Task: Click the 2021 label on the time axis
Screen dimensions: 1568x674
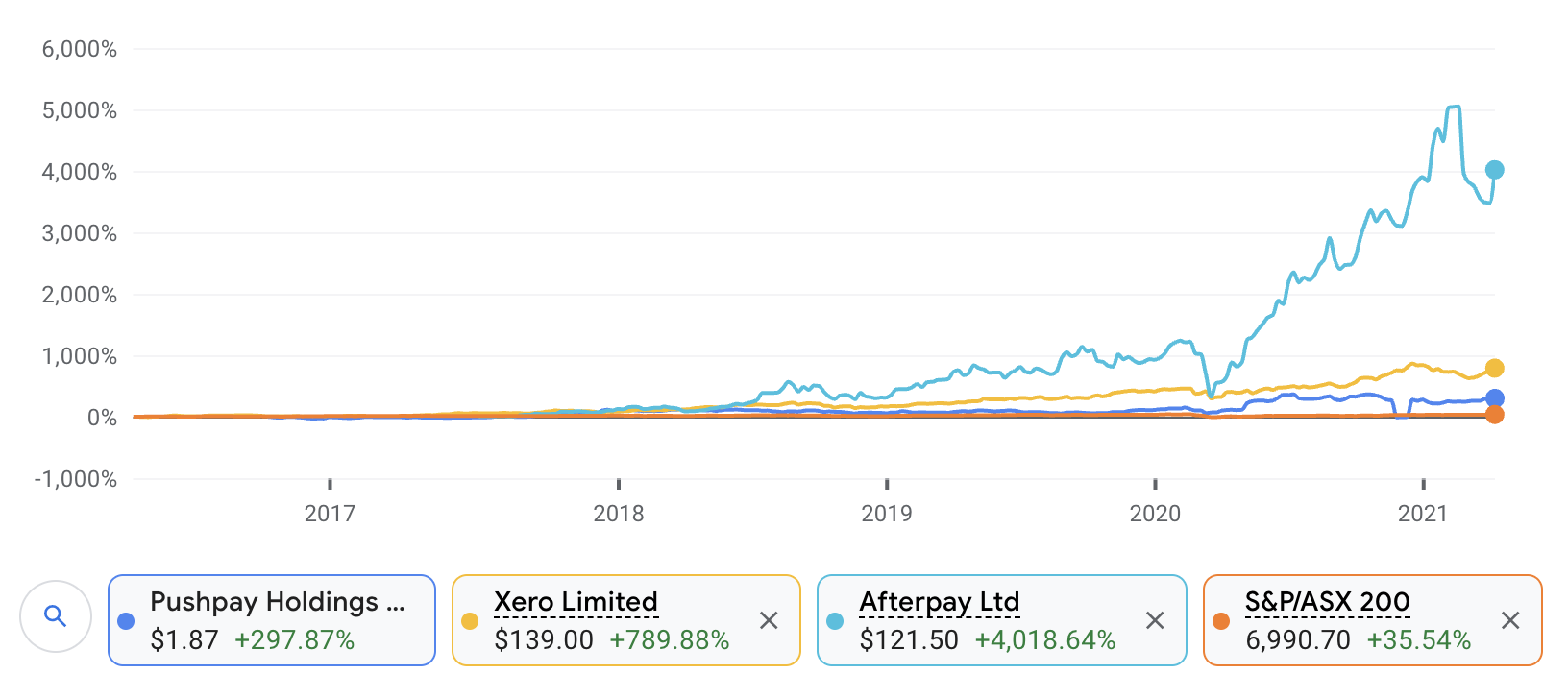Action: pyautogui.click(x=1422, y=514)
